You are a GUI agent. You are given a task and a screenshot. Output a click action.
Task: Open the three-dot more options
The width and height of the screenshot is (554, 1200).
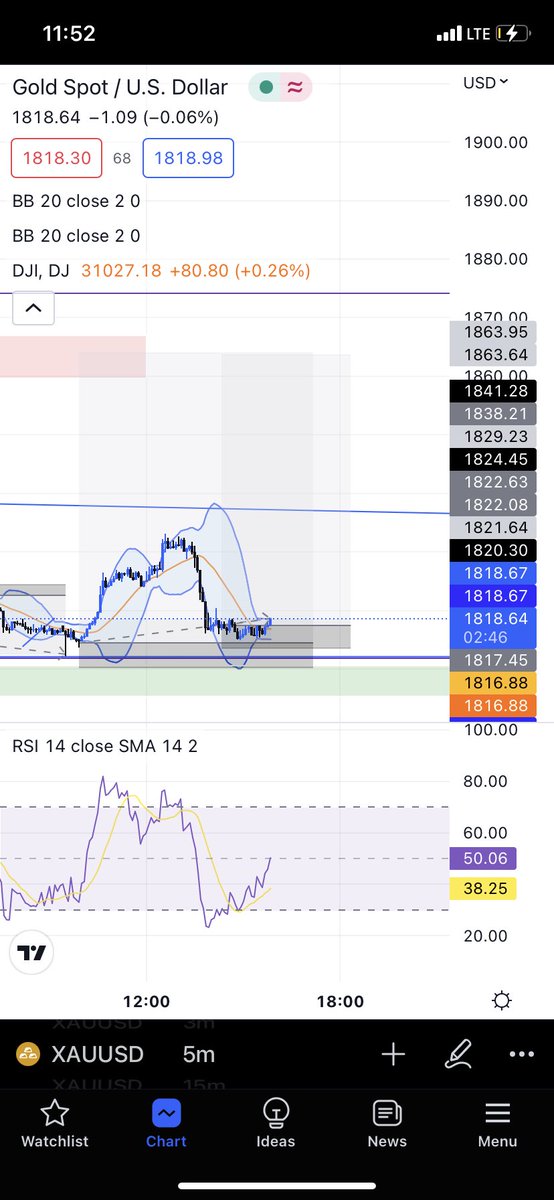[x=522, y=1054]
